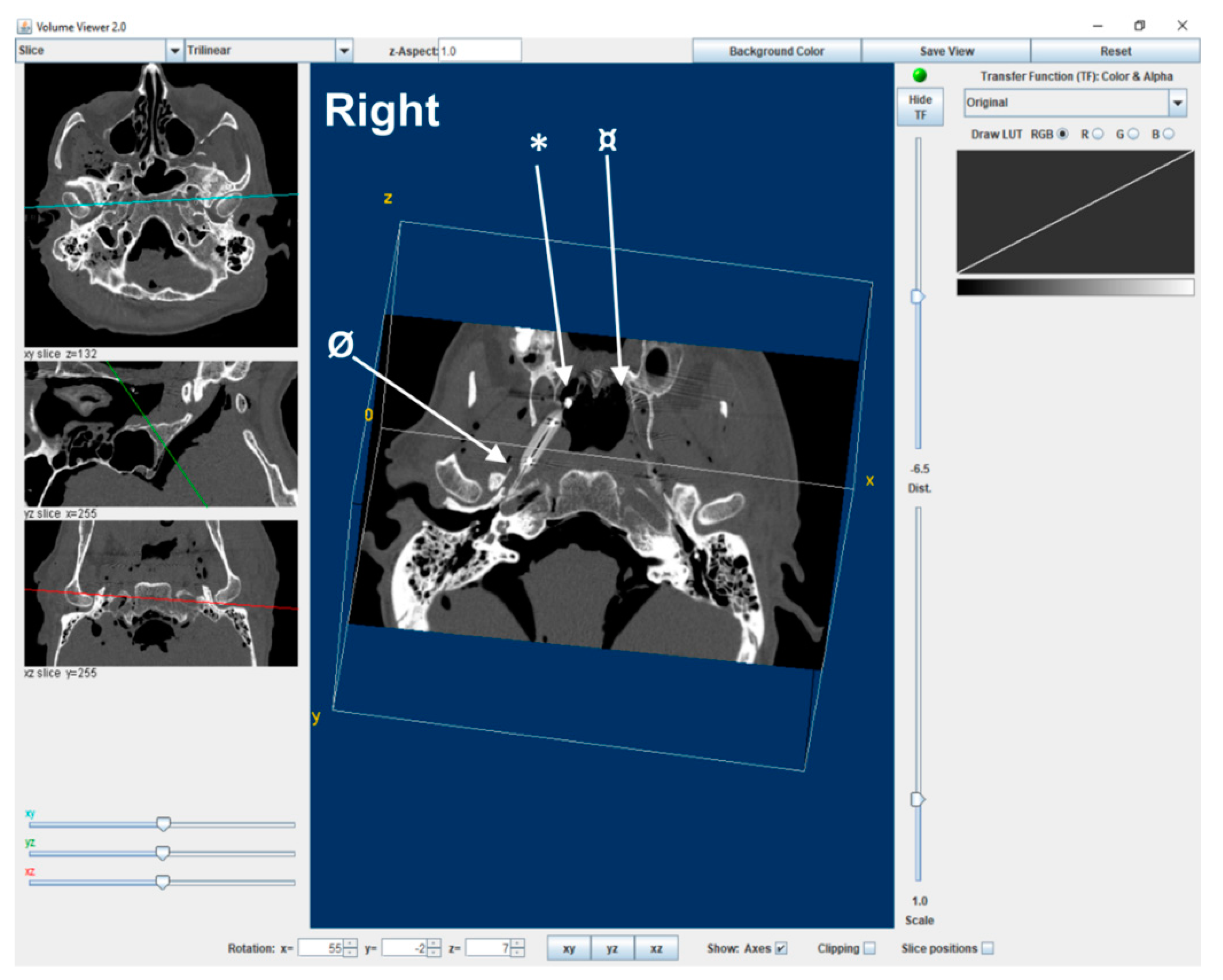Increase the rotation z value with up arrow
Image resolution: width=1223 pixels, height=980 pixels.
(517, 943)
